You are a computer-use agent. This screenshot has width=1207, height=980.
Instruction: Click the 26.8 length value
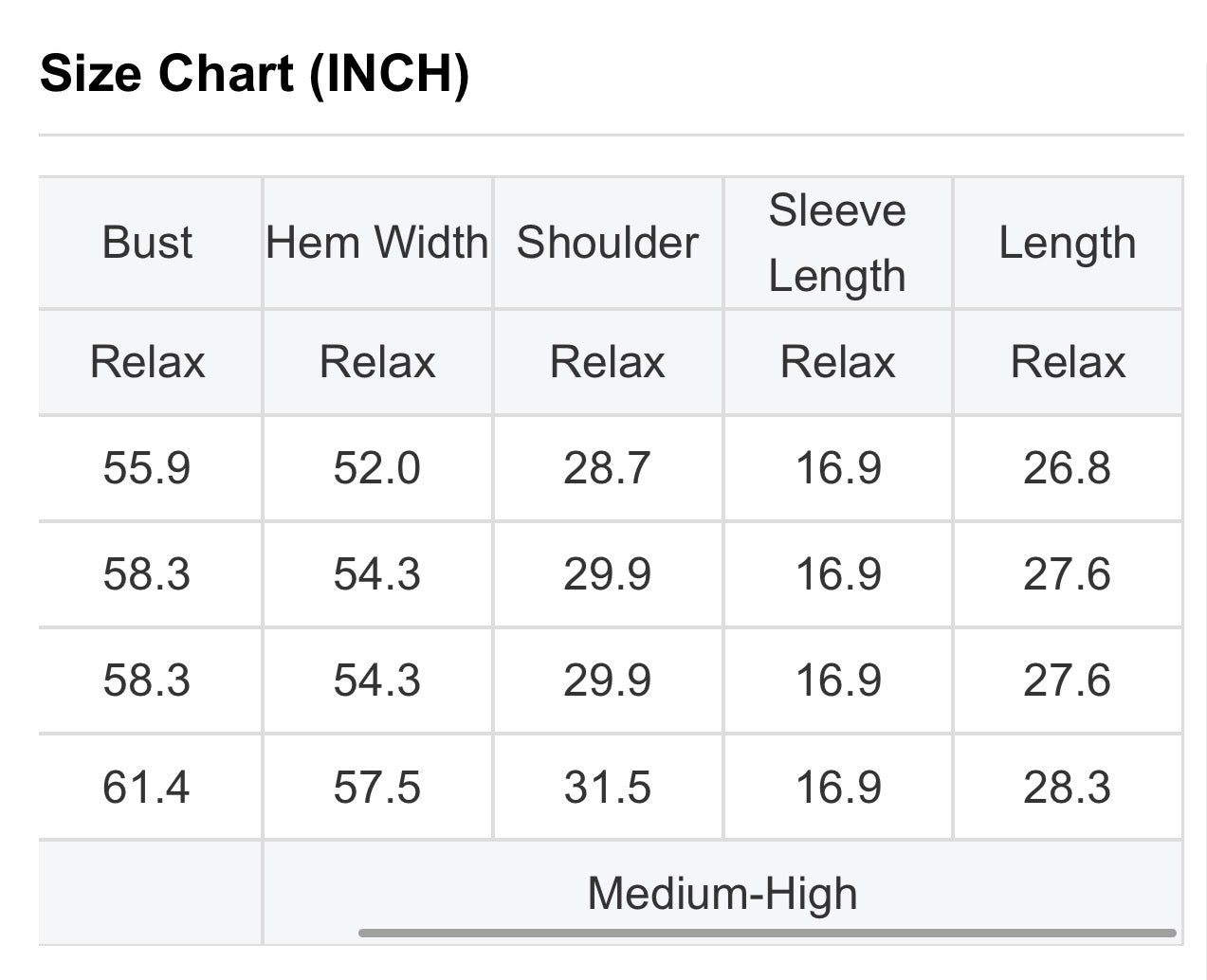pos(1068,468)
